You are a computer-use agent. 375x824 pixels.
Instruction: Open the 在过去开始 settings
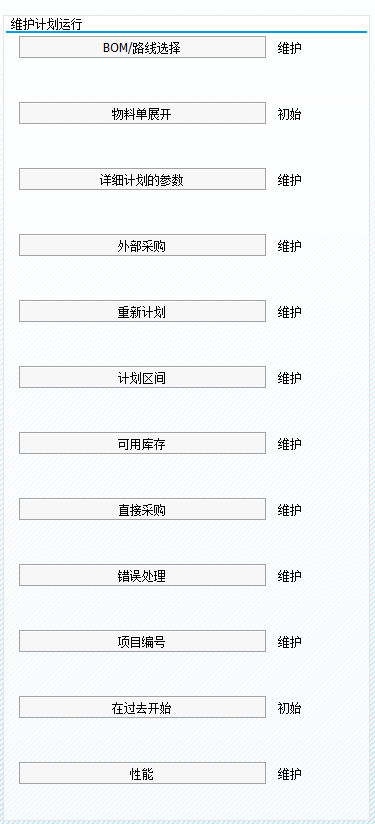point(142,707)
